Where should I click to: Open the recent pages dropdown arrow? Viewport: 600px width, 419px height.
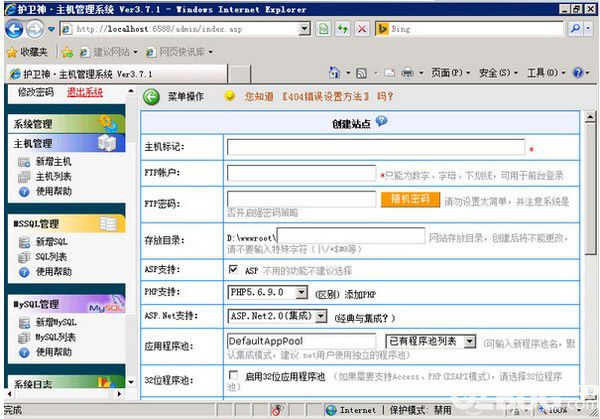pos(51,29)
